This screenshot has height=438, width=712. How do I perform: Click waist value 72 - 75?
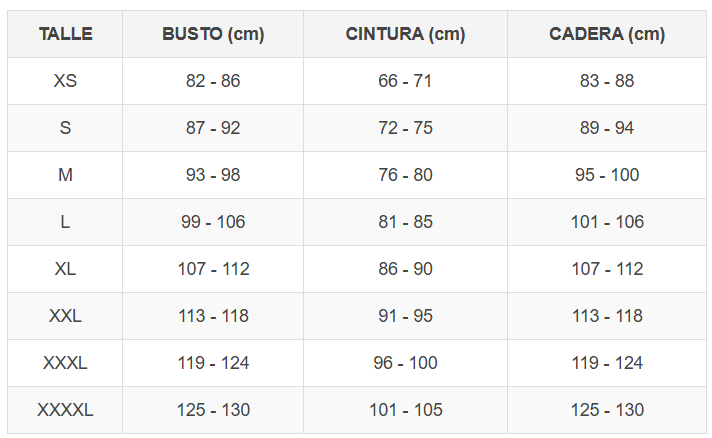click(405, 128)
